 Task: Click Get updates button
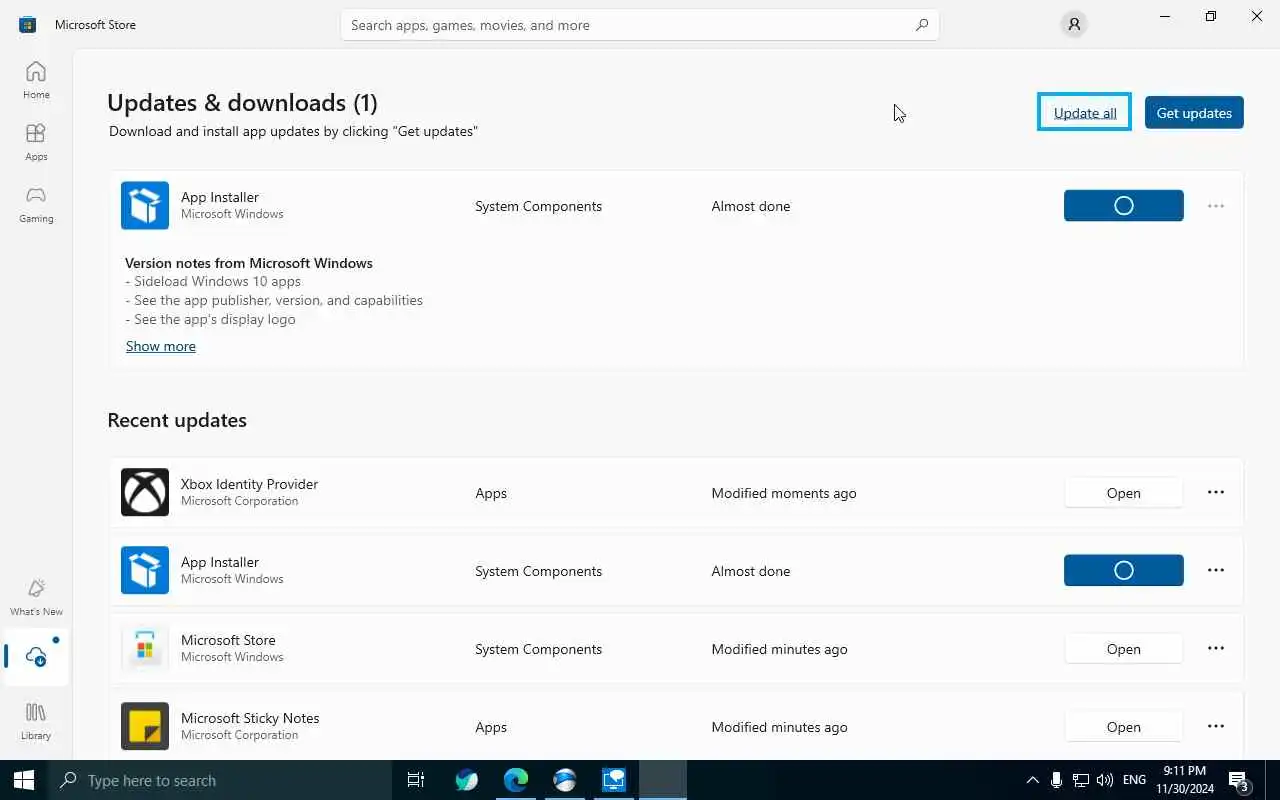pyautogui.click(x=1194, y=112)
